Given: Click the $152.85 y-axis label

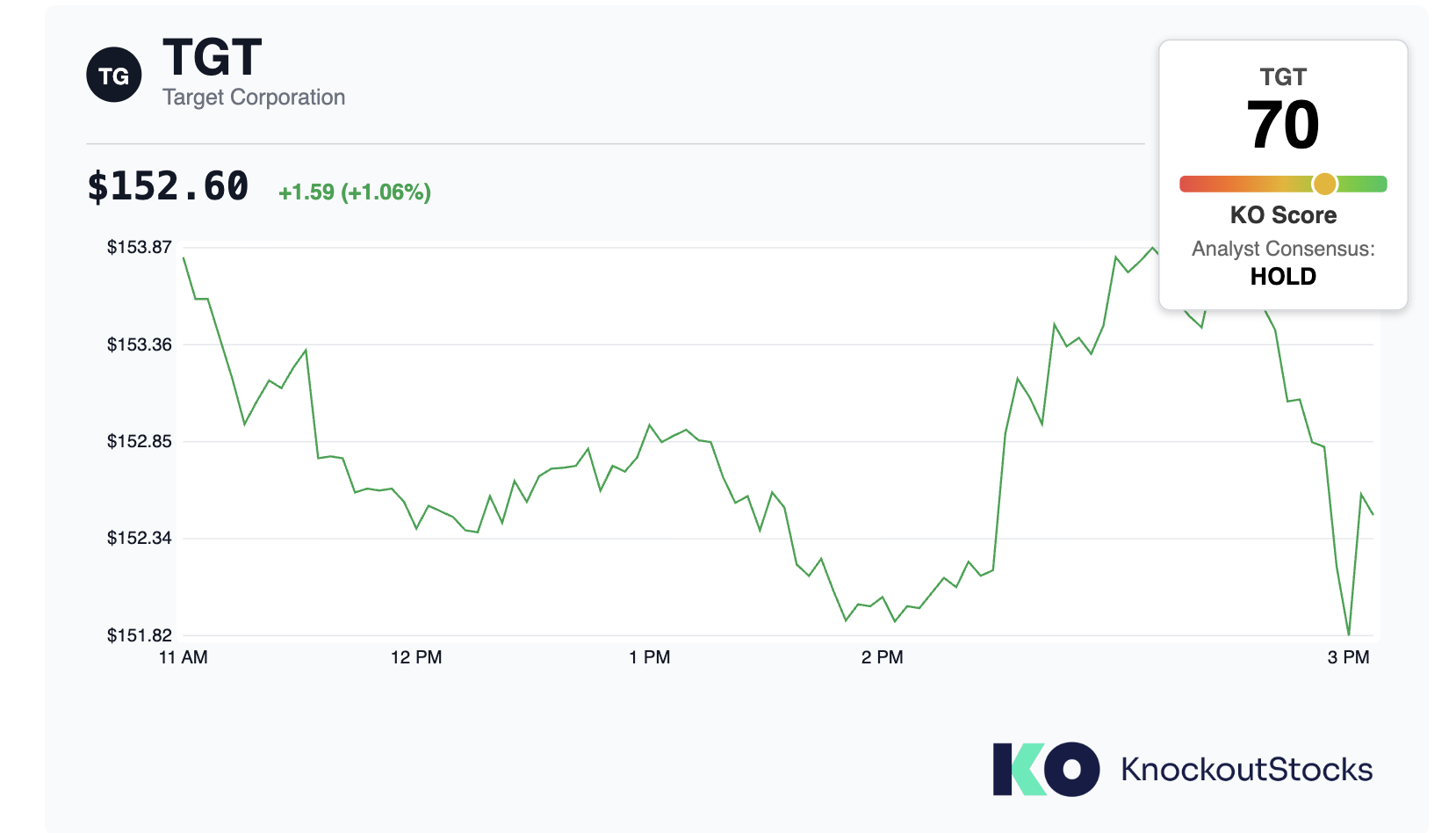Looking at the screenshot, I should click(x=140, y=441).
